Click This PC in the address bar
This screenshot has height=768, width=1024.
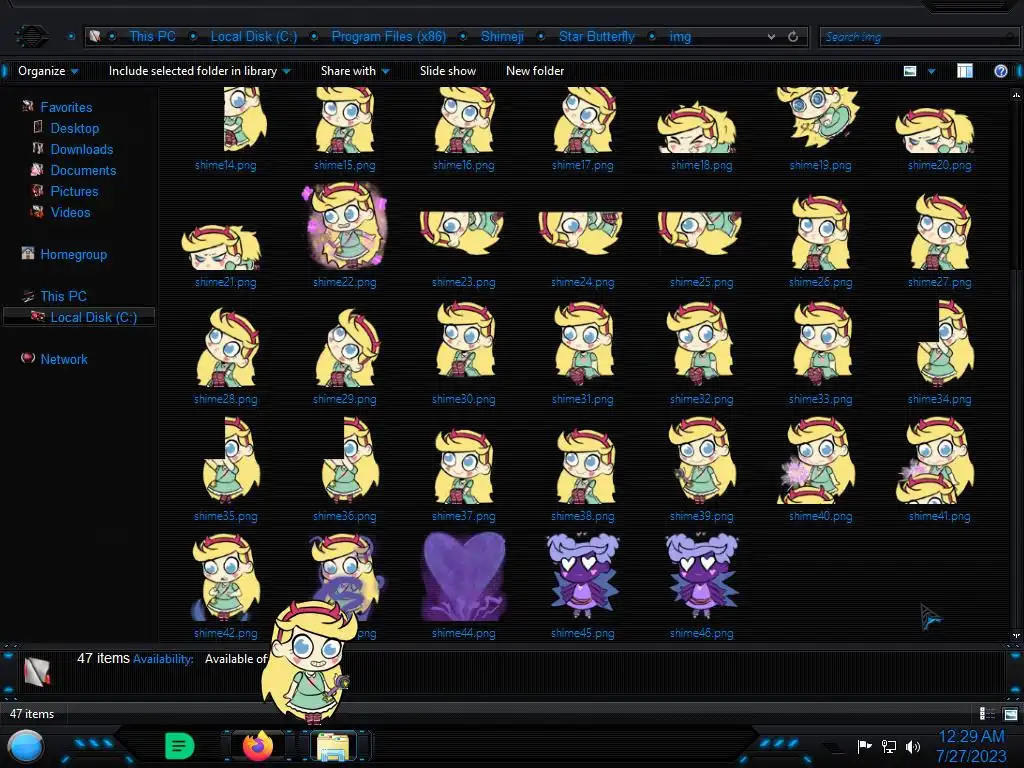pyautogui.click(x=152, y=37)
